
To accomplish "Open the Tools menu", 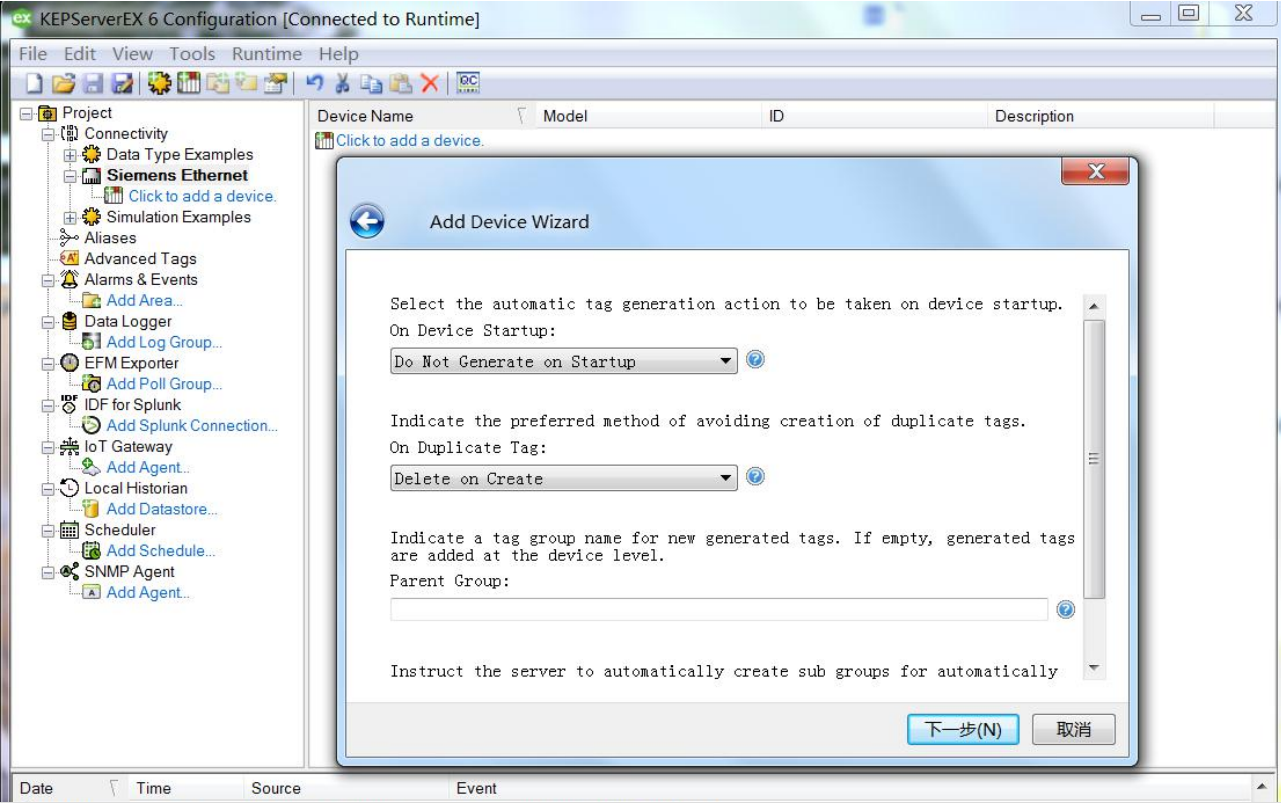I will tap(192, 54).
